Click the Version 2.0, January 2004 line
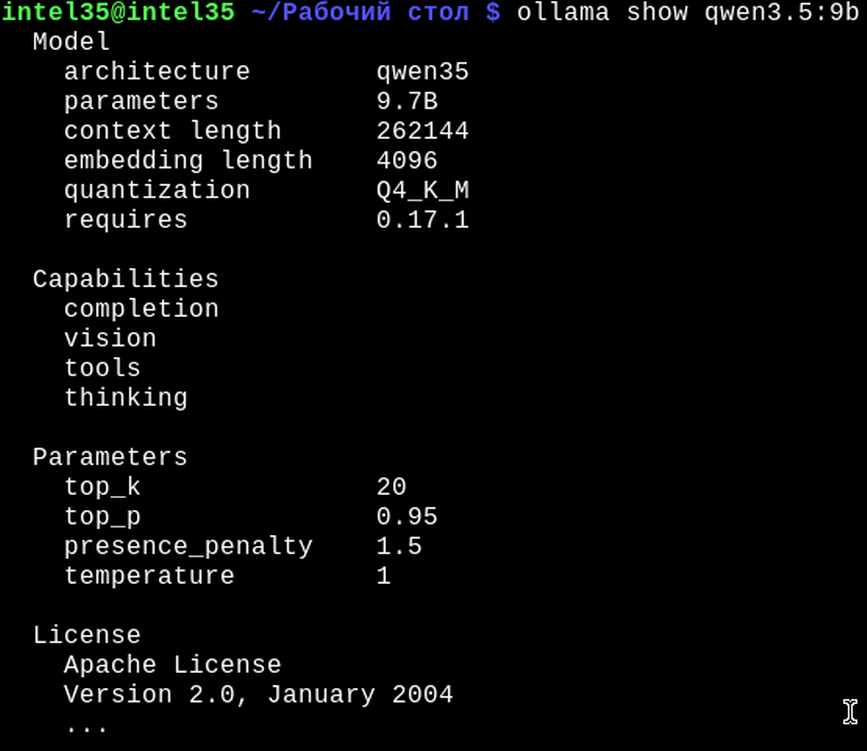This screenshot has height=751, width=867. click(x=258, y=695)
